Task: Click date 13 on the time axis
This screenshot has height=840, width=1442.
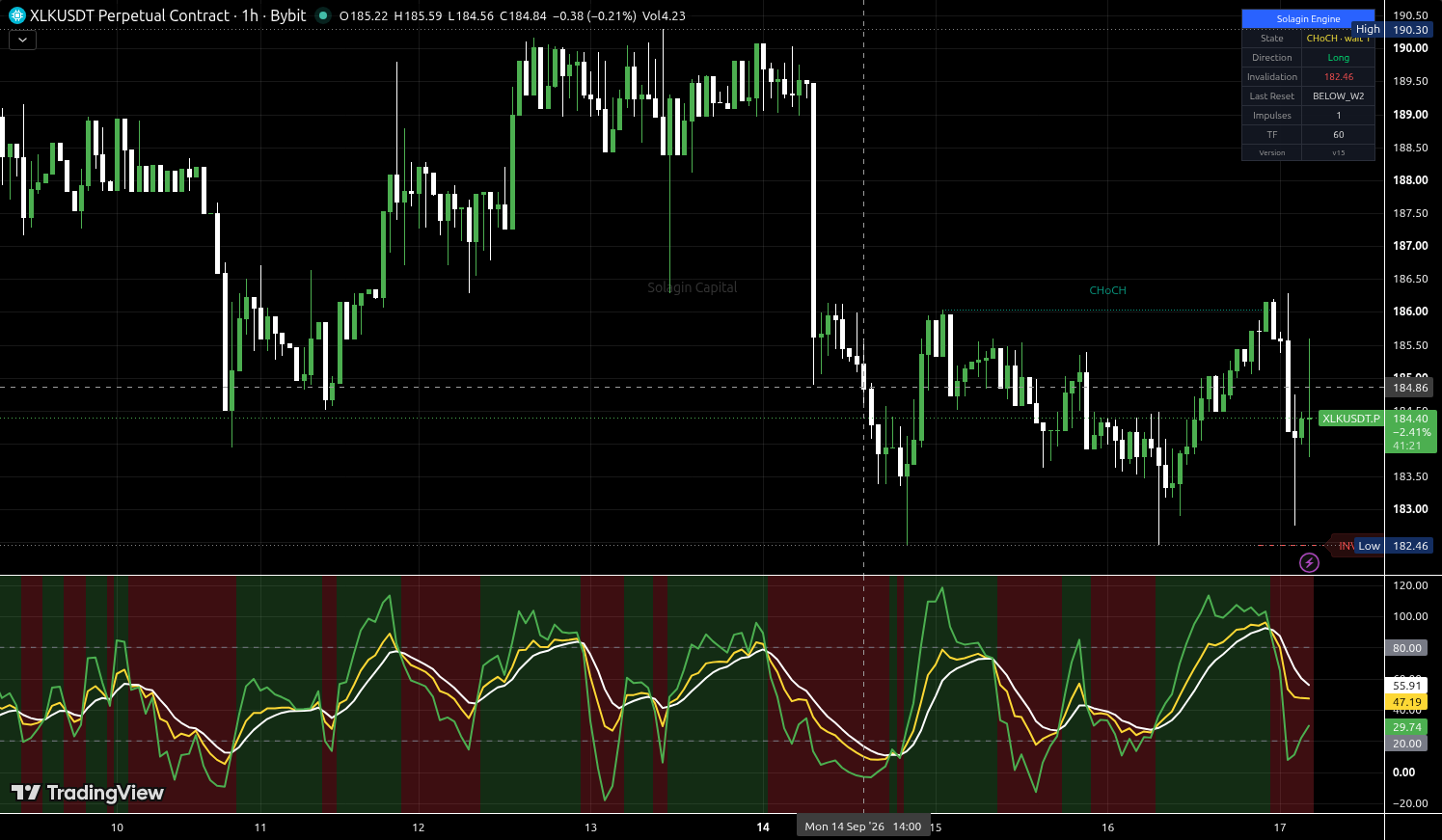Action: (591, 827)
